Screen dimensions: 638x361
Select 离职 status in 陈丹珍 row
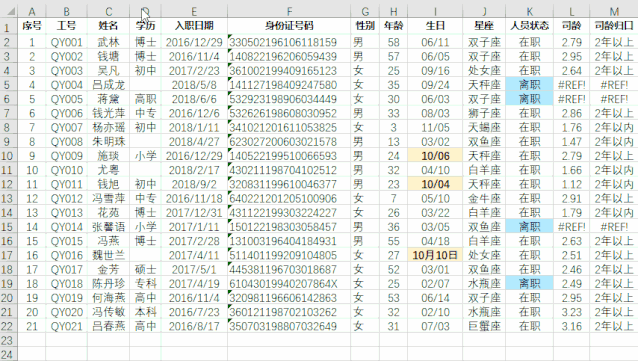[529, 284]
